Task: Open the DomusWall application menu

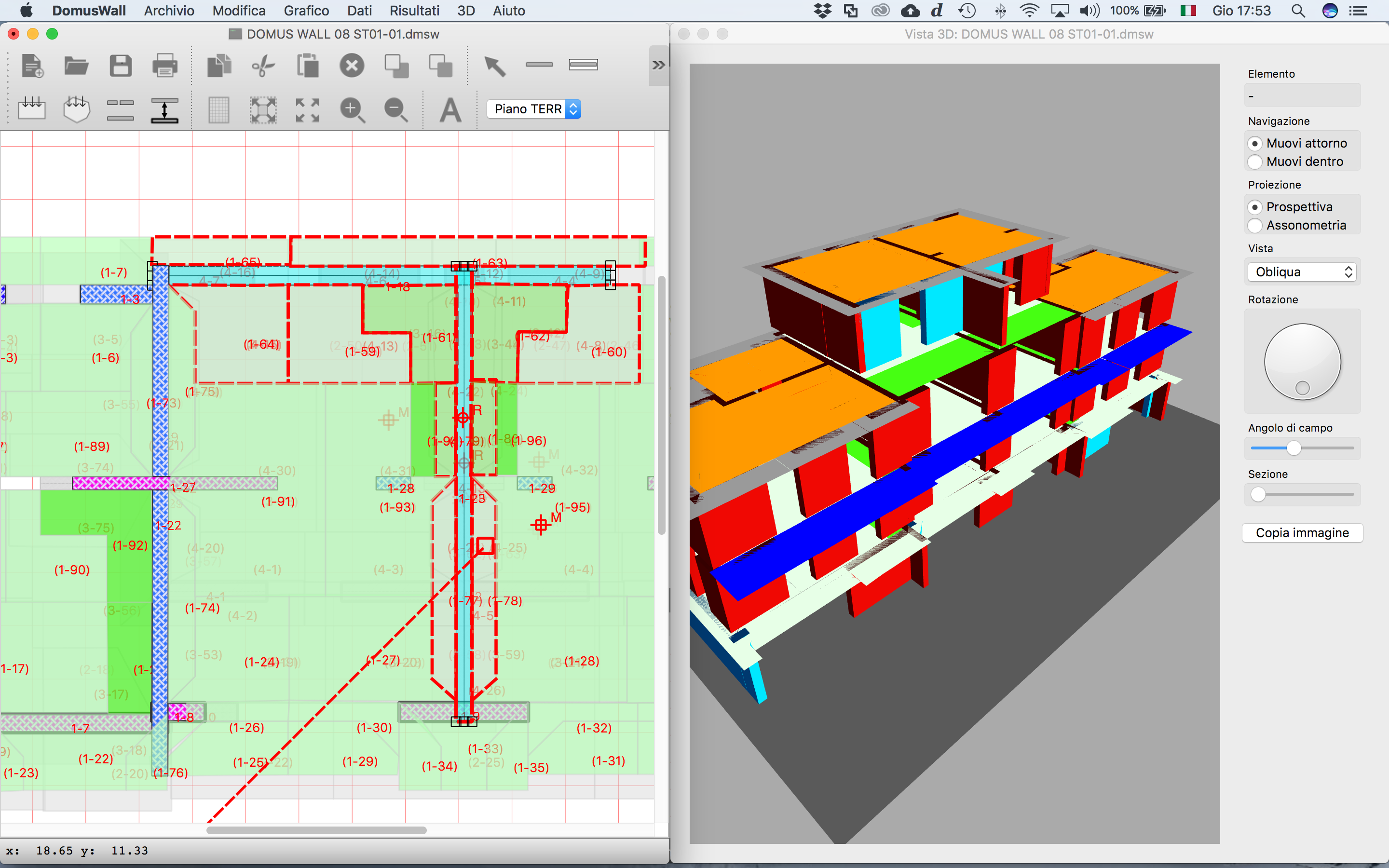Action: 88,10
